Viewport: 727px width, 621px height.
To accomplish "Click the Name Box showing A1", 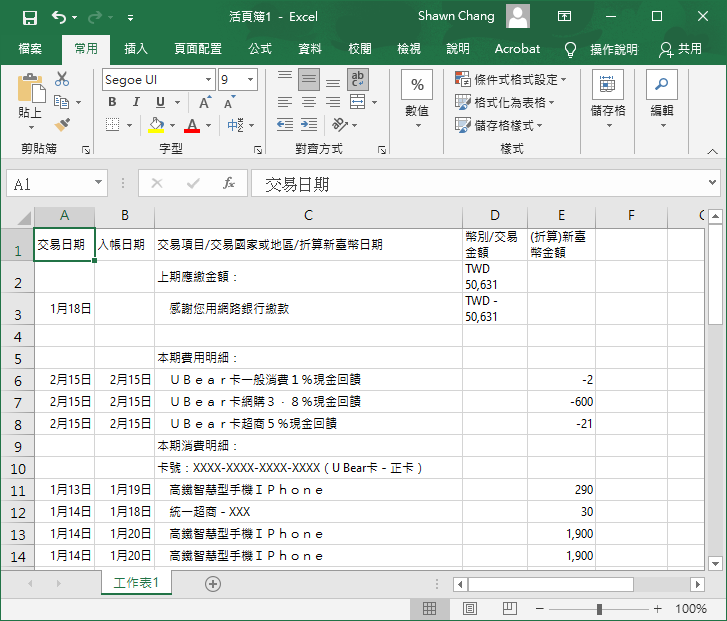I will pyautogui.click(x=57, y=184).
